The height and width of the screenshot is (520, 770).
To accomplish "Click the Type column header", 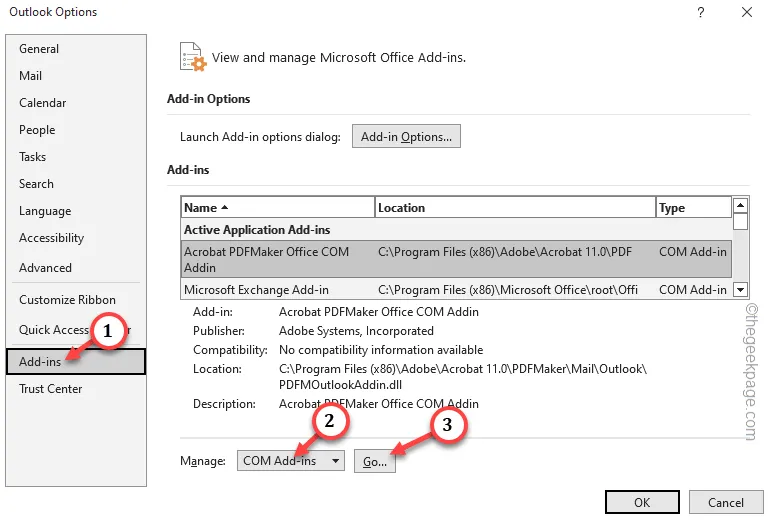I will (693, 207).
